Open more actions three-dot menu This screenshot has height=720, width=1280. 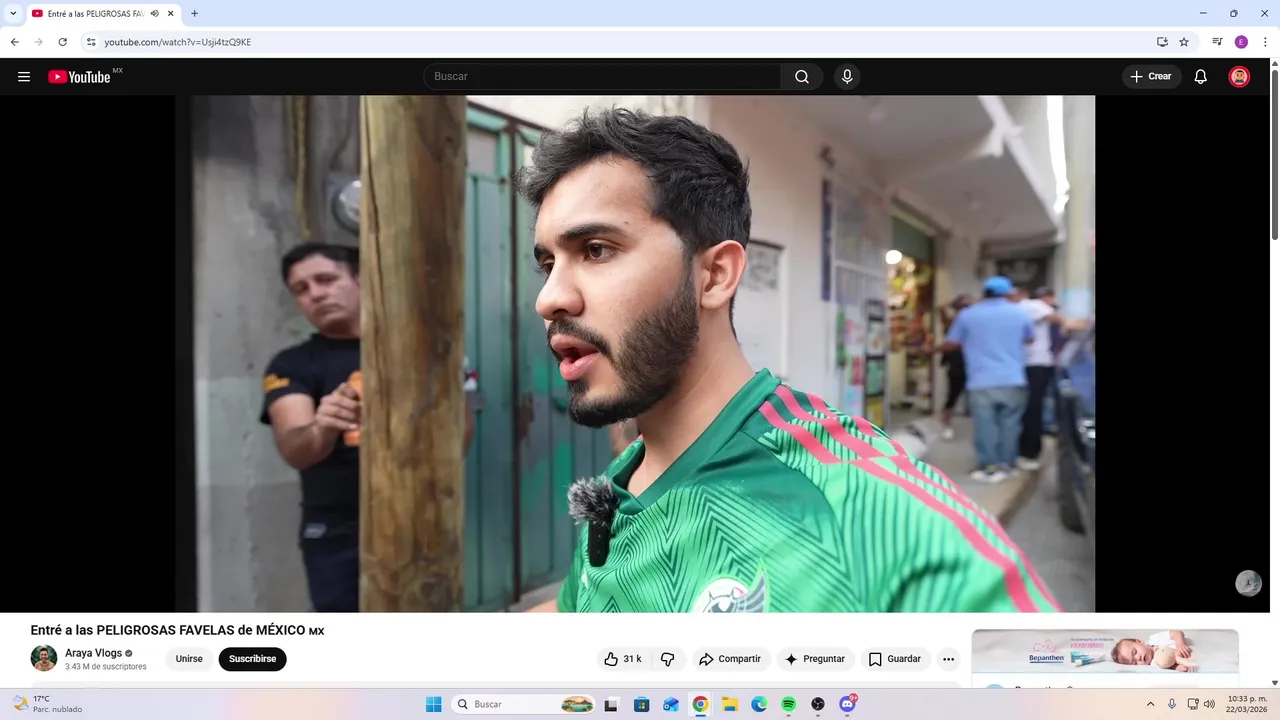[x=948, y=659]
